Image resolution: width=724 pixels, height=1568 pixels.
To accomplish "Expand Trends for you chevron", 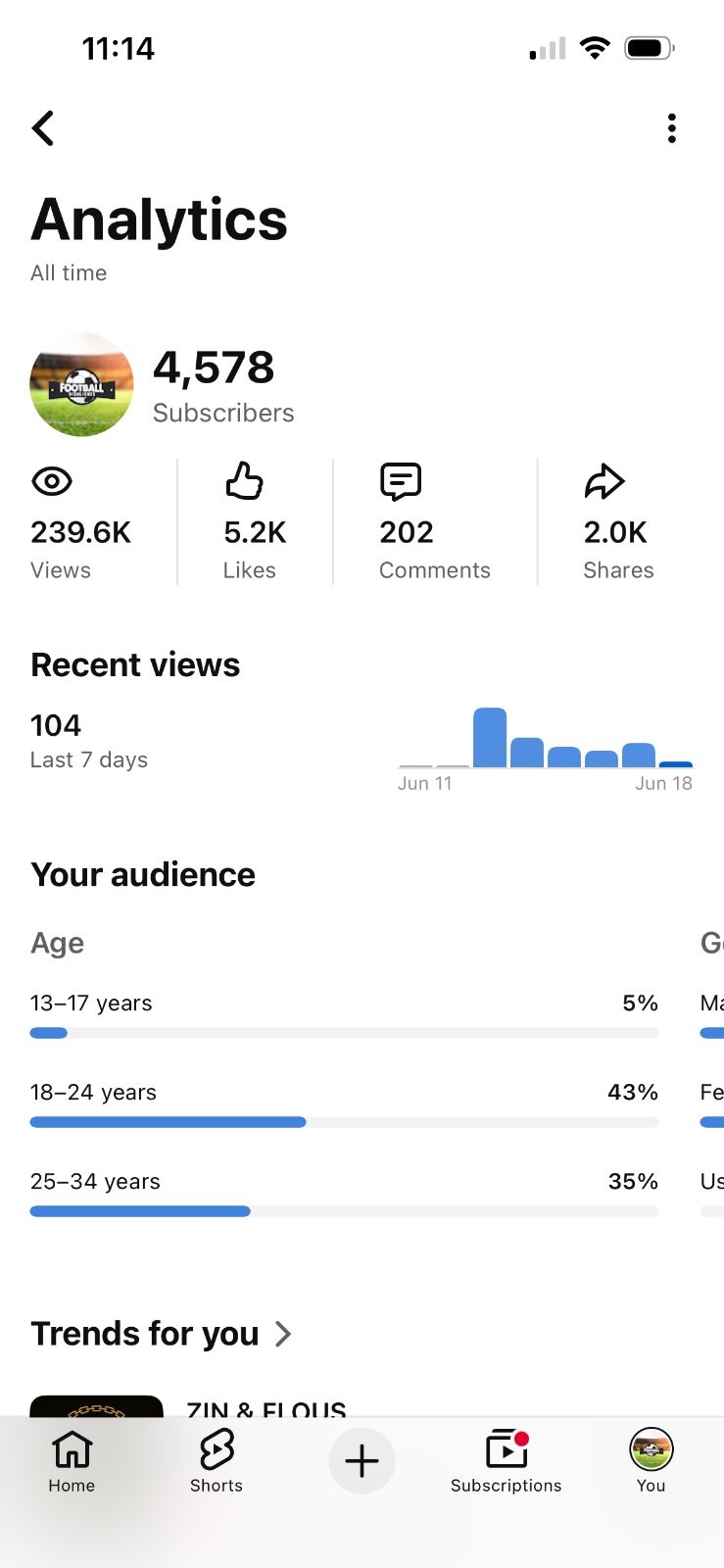I will coord(283,1334).
